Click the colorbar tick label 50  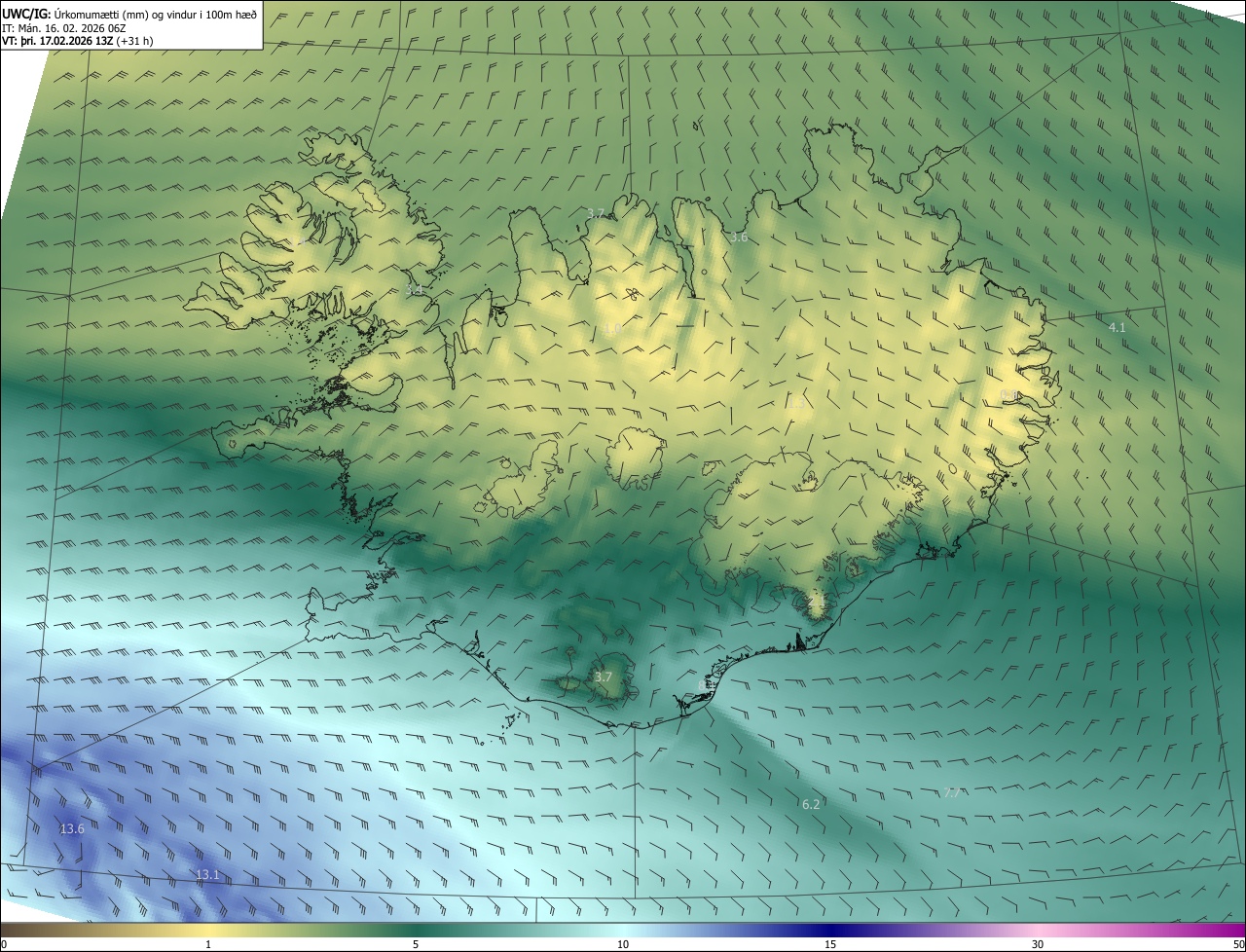pos(1238,944)
